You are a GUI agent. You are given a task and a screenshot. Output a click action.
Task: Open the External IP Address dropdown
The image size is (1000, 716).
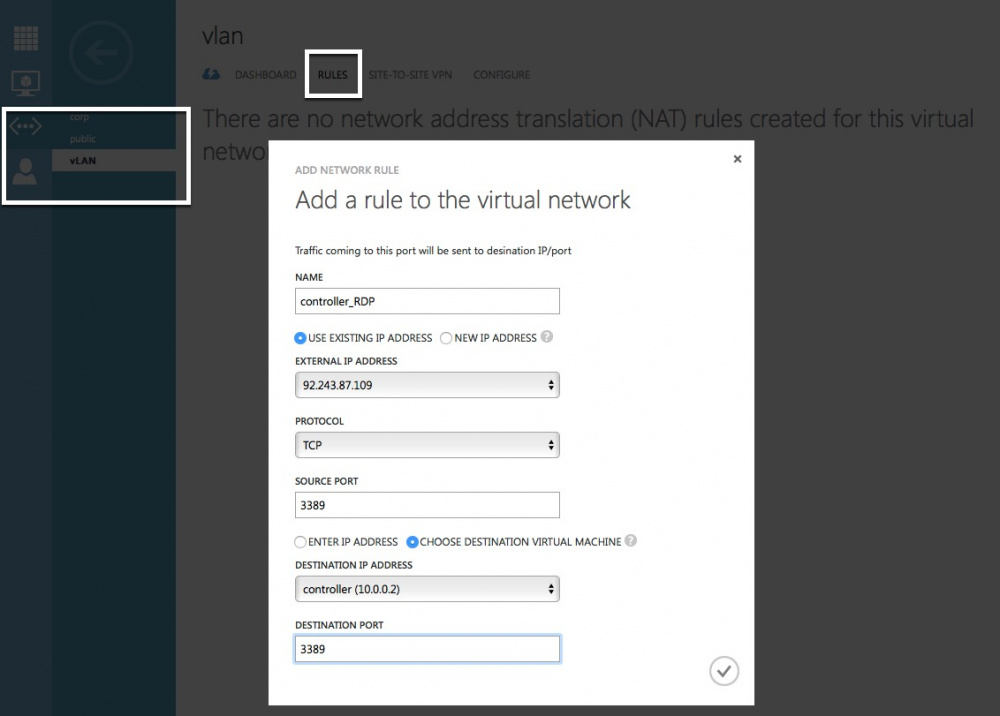tap(427, 385)
